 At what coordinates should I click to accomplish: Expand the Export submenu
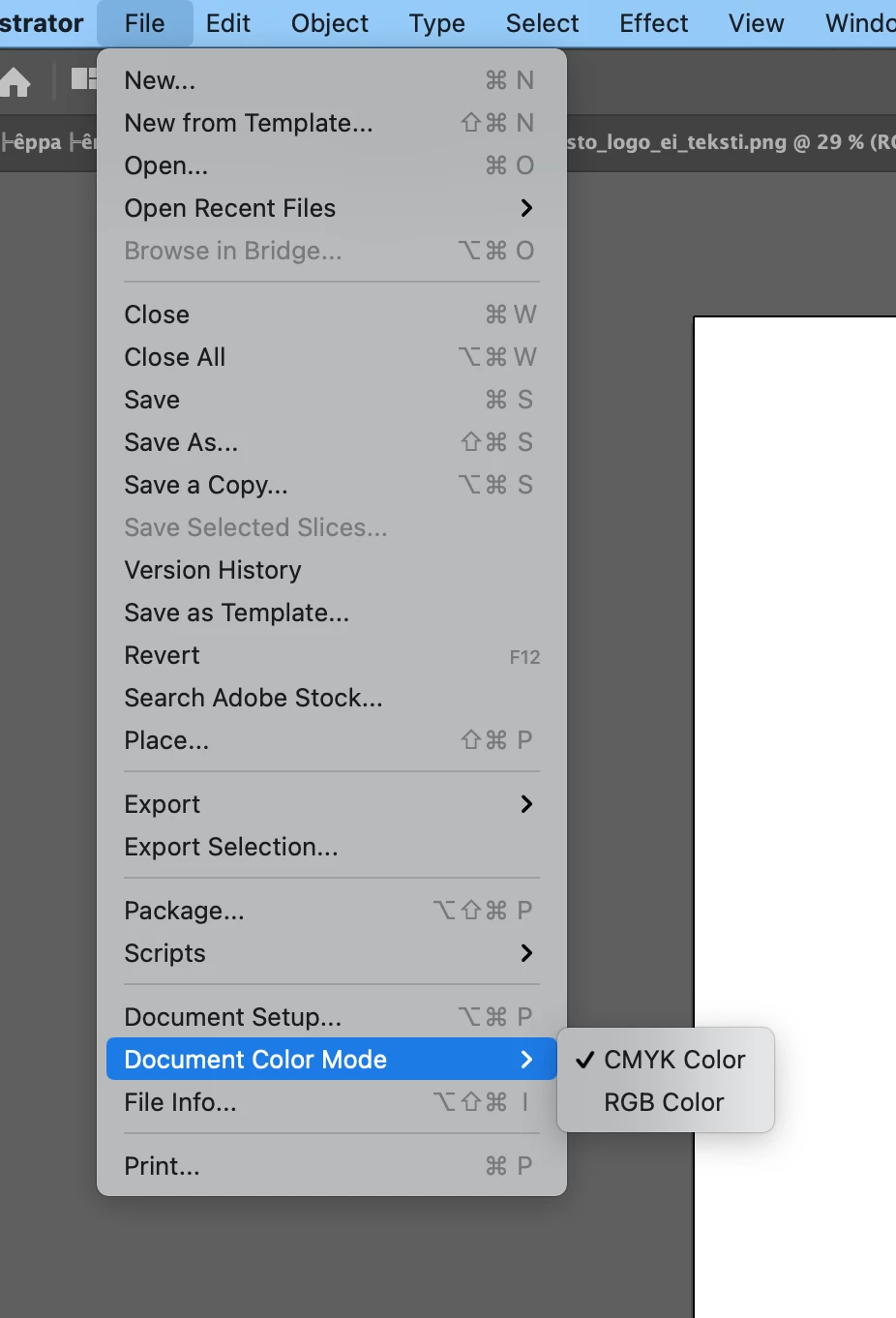[332, 804]
